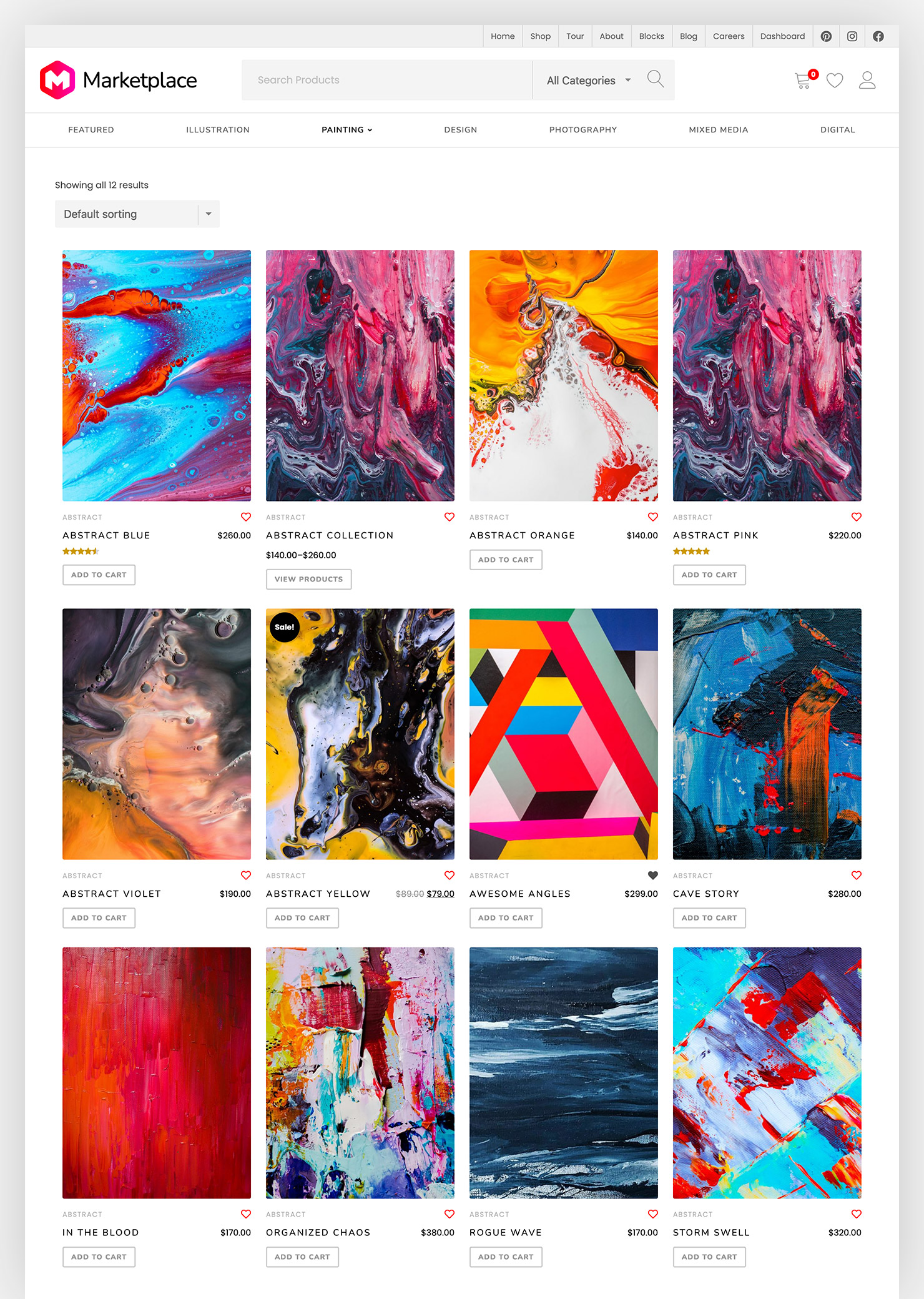Open the Dashboard top menu item
The height and width of the screenshot is (1299, 924).
(782, 36)
